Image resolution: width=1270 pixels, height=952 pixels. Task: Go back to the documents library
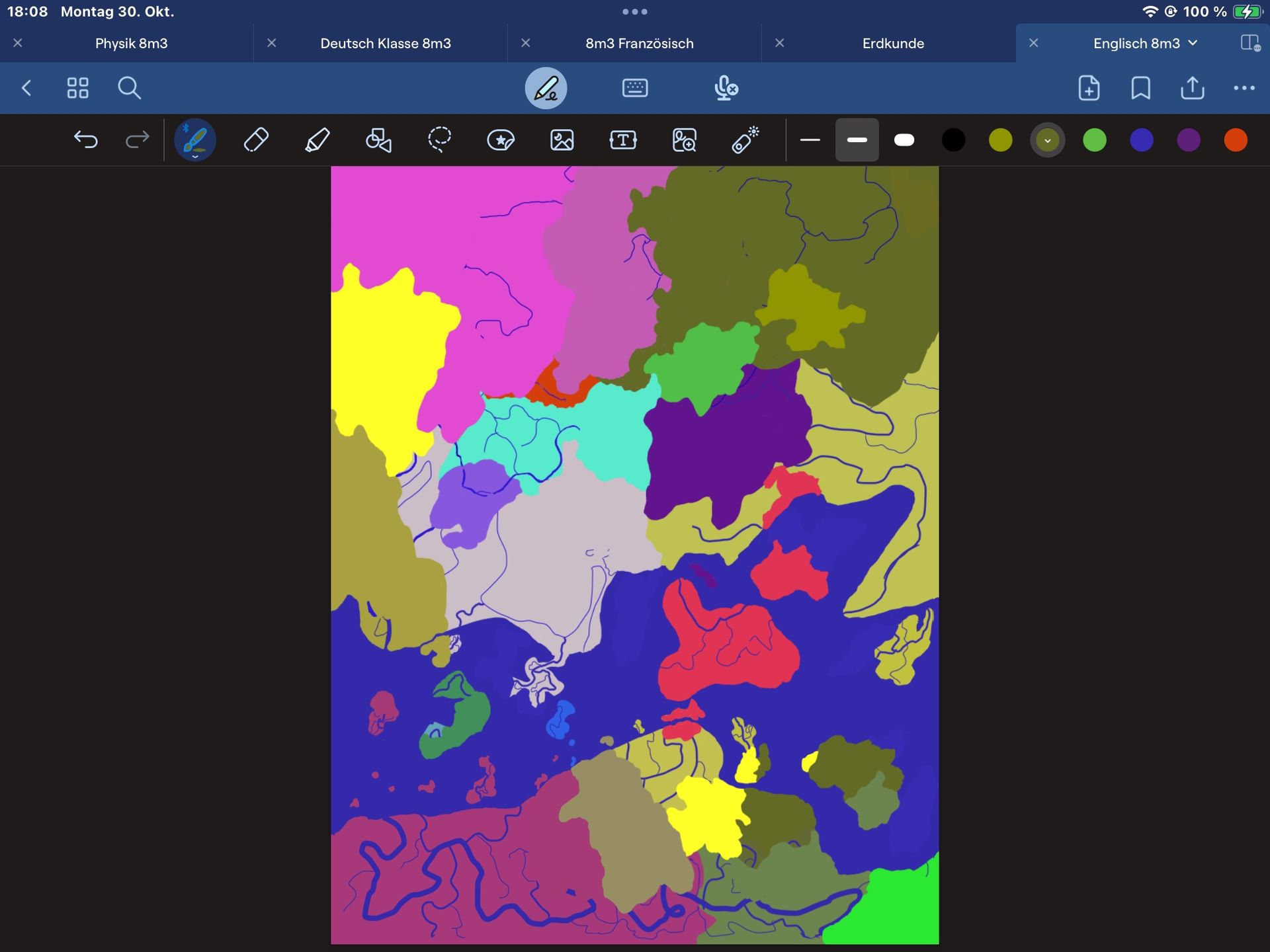click(x=26, y=88)
